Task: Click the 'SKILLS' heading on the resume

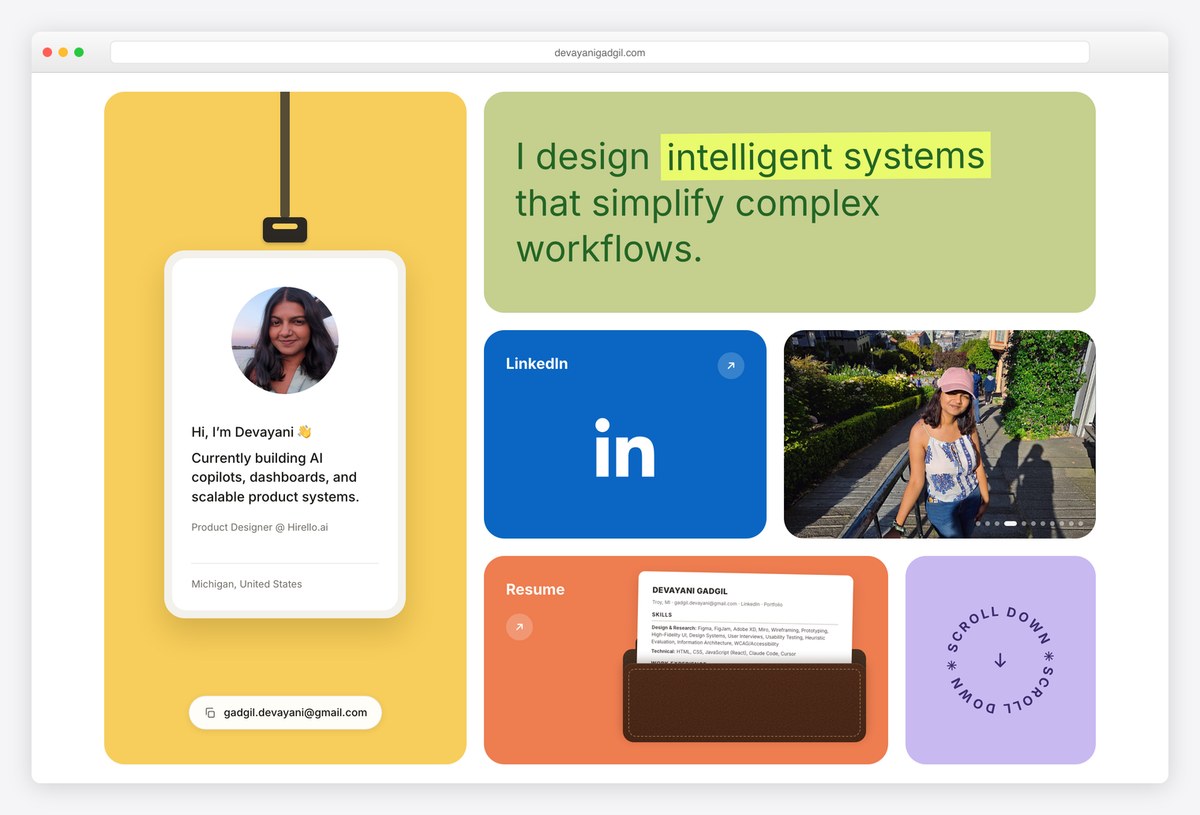Action: coord(662,615)
